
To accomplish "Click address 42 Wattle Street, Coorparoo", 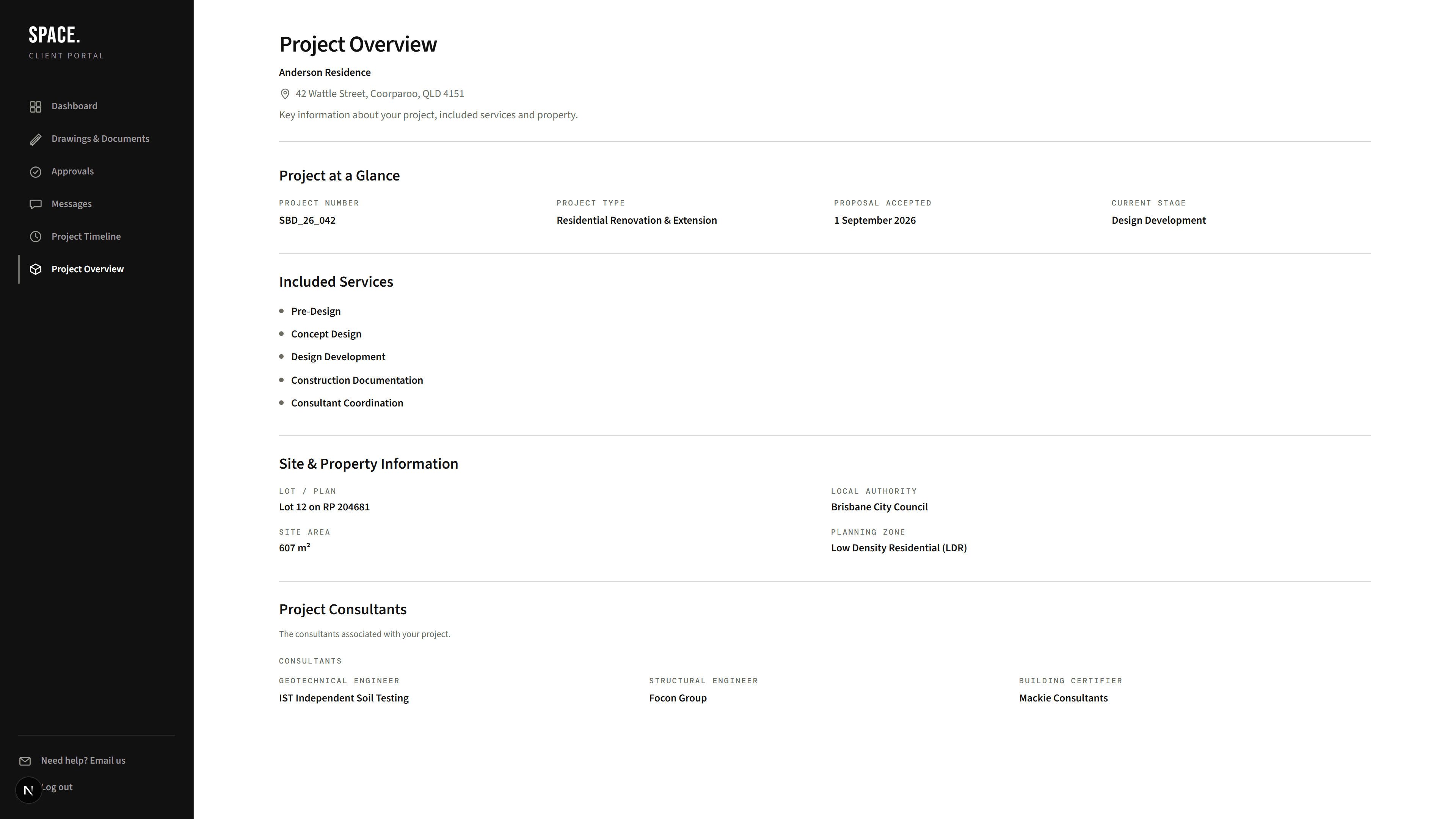I will (379, 94).
